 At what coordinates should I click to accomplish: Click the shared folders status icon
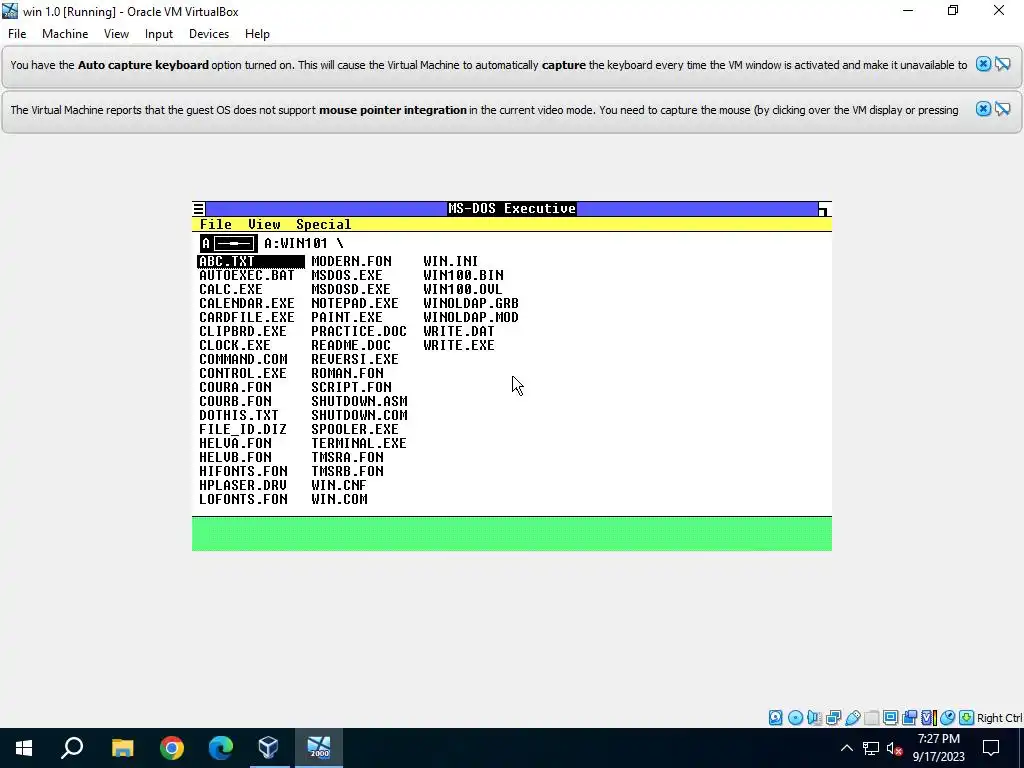click(x=871, y=718)
